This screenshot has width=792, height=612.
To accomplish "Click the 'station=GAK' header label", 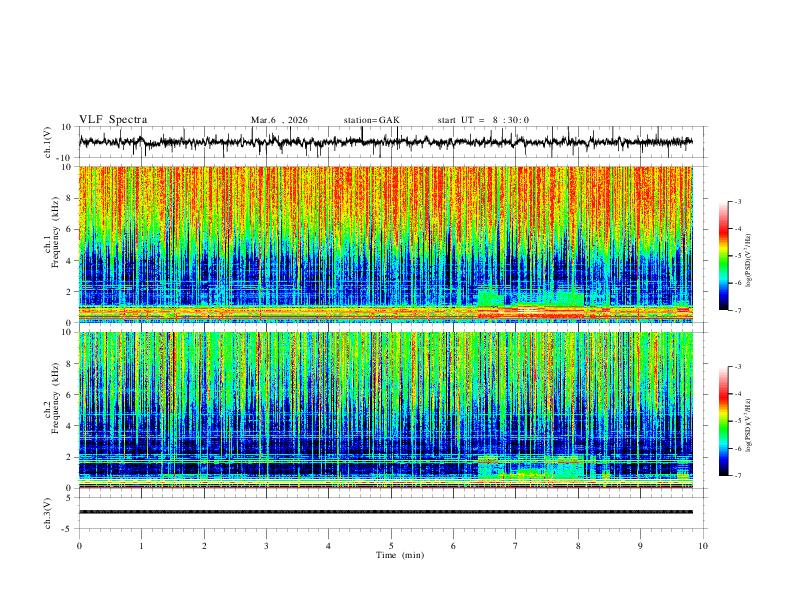I will (371, 120).
